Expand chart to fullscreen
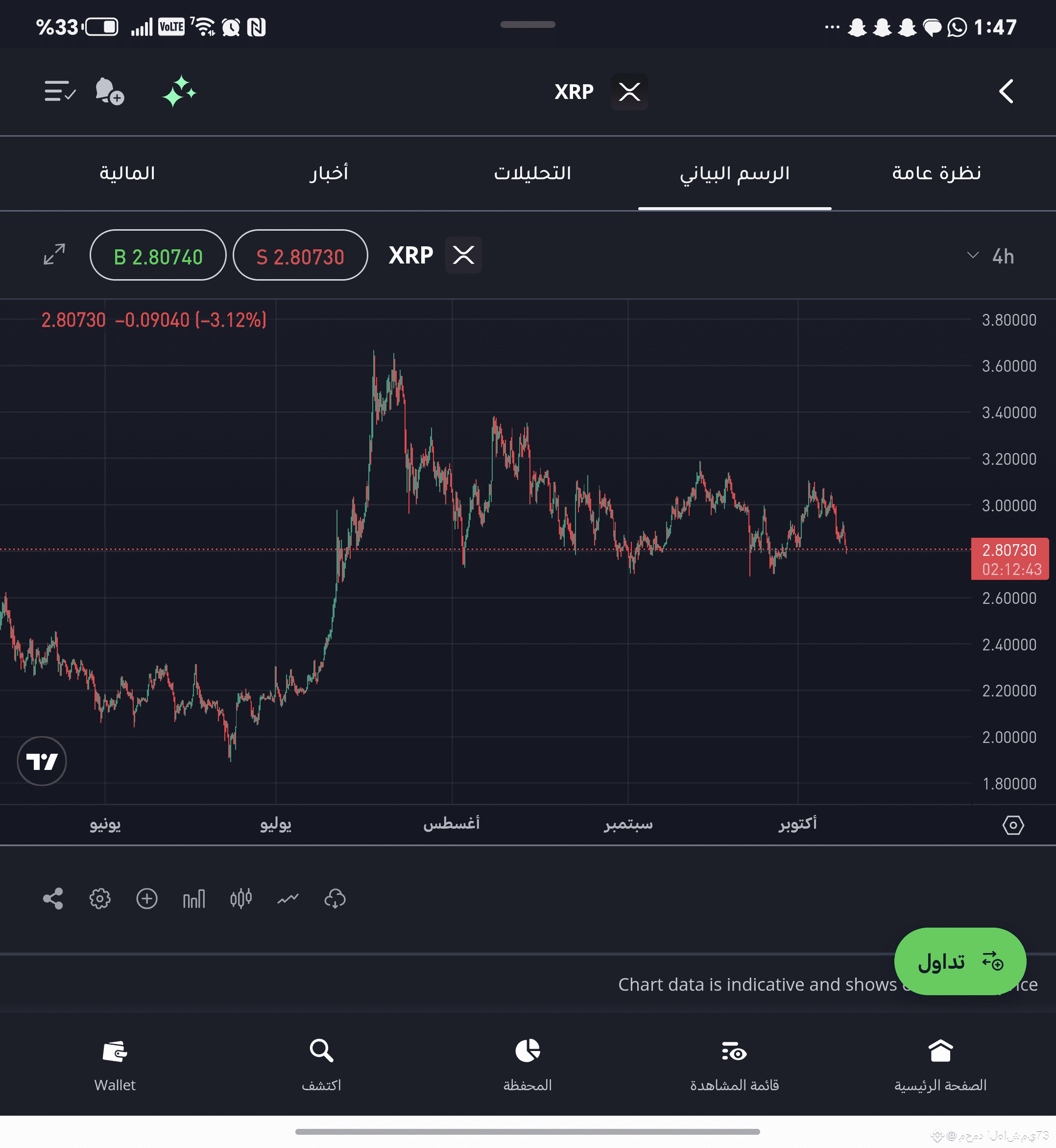1056x1148 pixels. (54, 254)
